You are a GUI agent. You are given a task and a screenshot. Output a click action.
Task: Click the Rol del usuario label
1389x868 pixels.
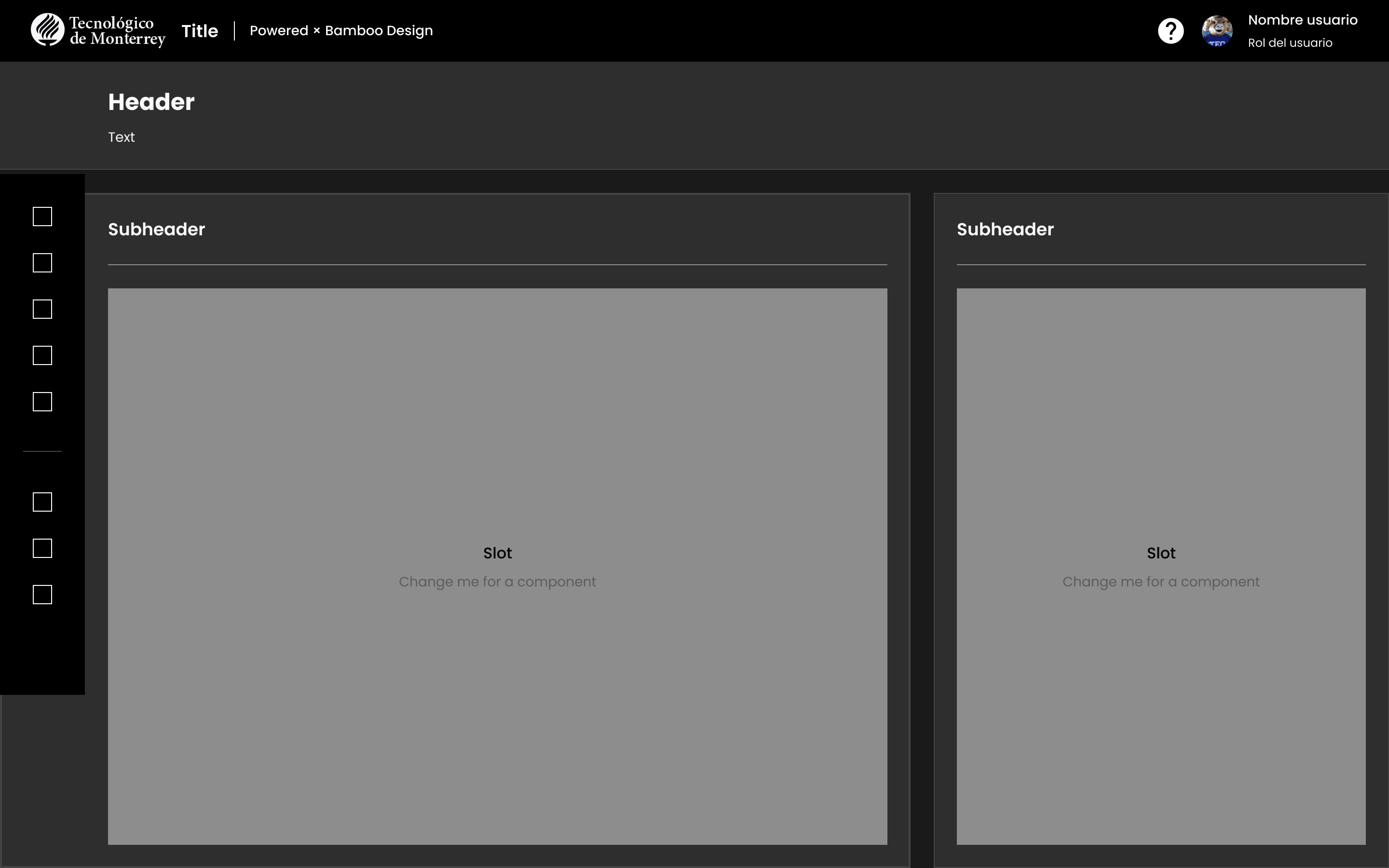[x=1290, y=43]
